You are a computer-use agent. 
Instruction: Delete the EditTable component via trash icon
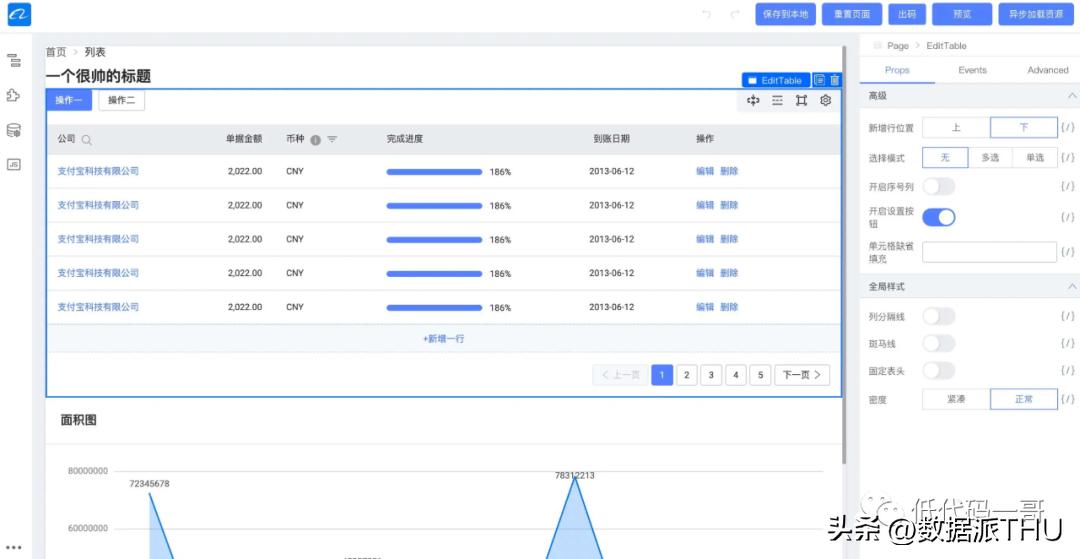(x=835, y=80)
